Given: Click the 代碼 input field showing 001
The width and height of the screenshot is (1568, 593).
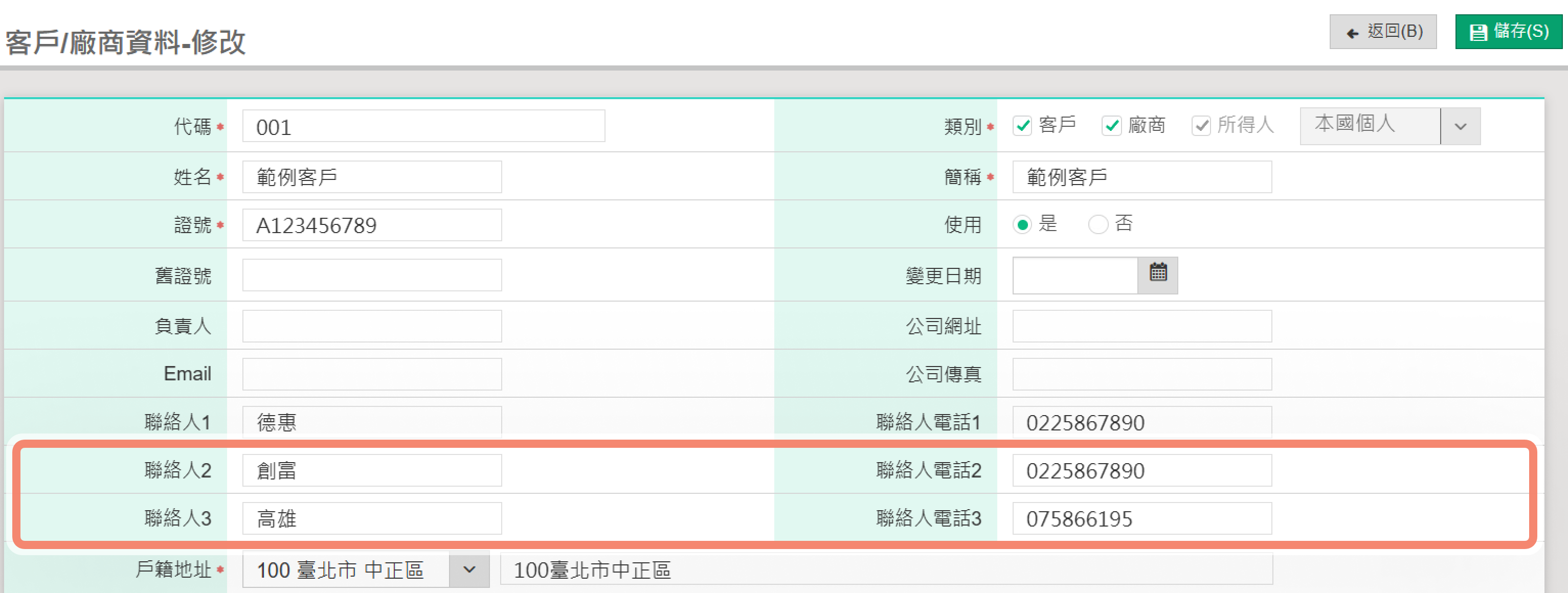Looking at the screenshot, I should tap(423, 126).
